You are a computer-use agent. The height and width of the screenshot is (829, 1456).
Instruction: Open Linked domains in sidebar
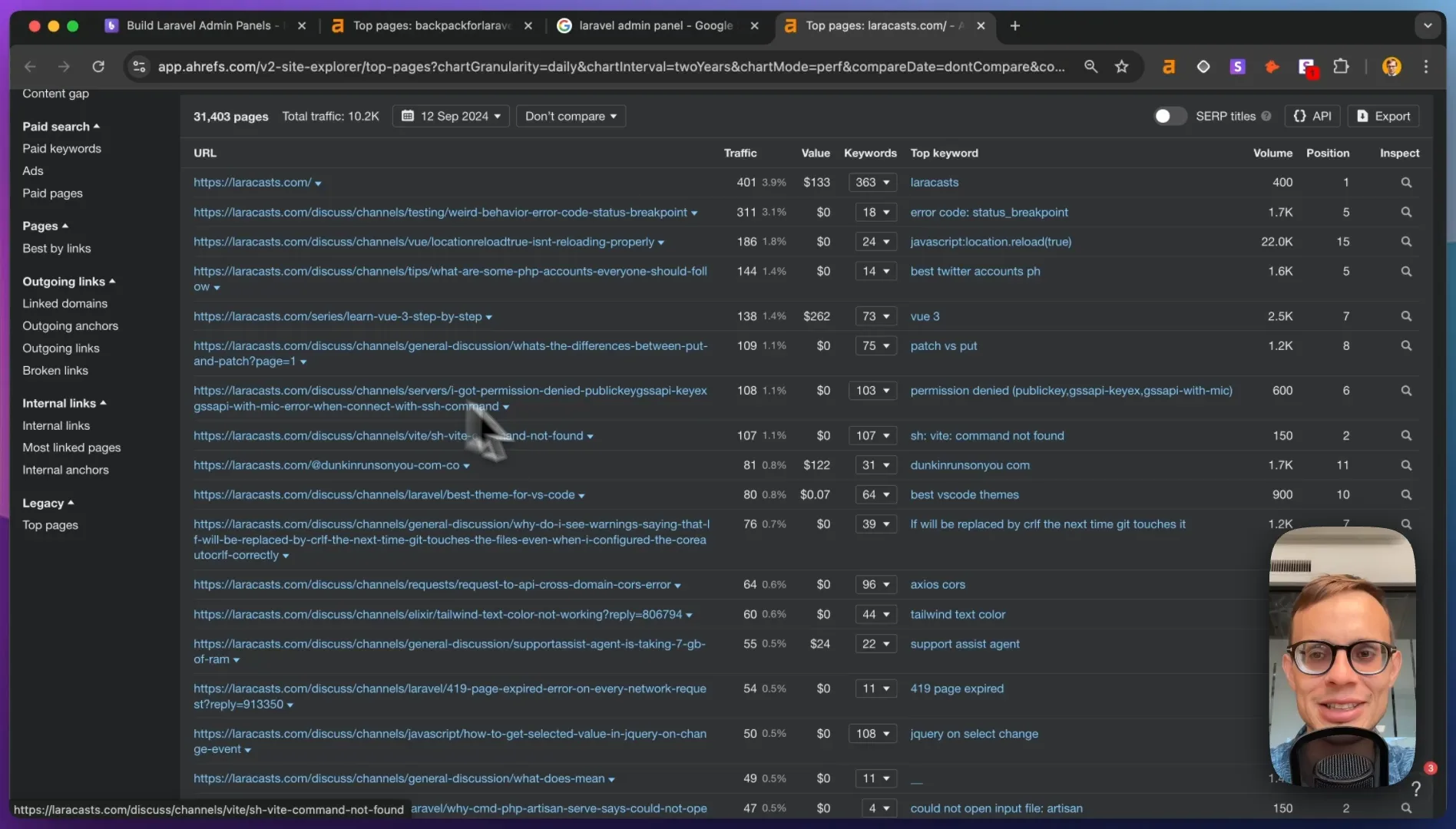point(65,304)
